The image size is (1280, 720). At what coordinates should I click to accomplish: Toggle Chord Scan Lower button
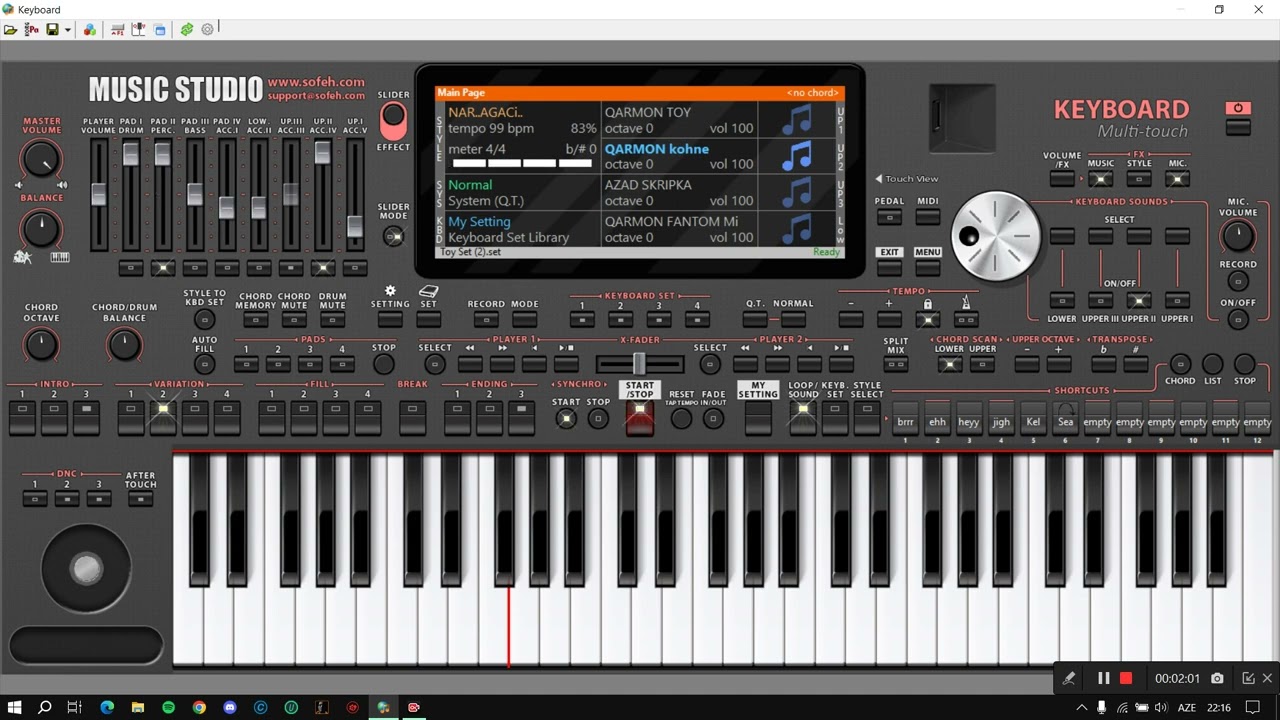pyautogui.click(x=949, y=365)
